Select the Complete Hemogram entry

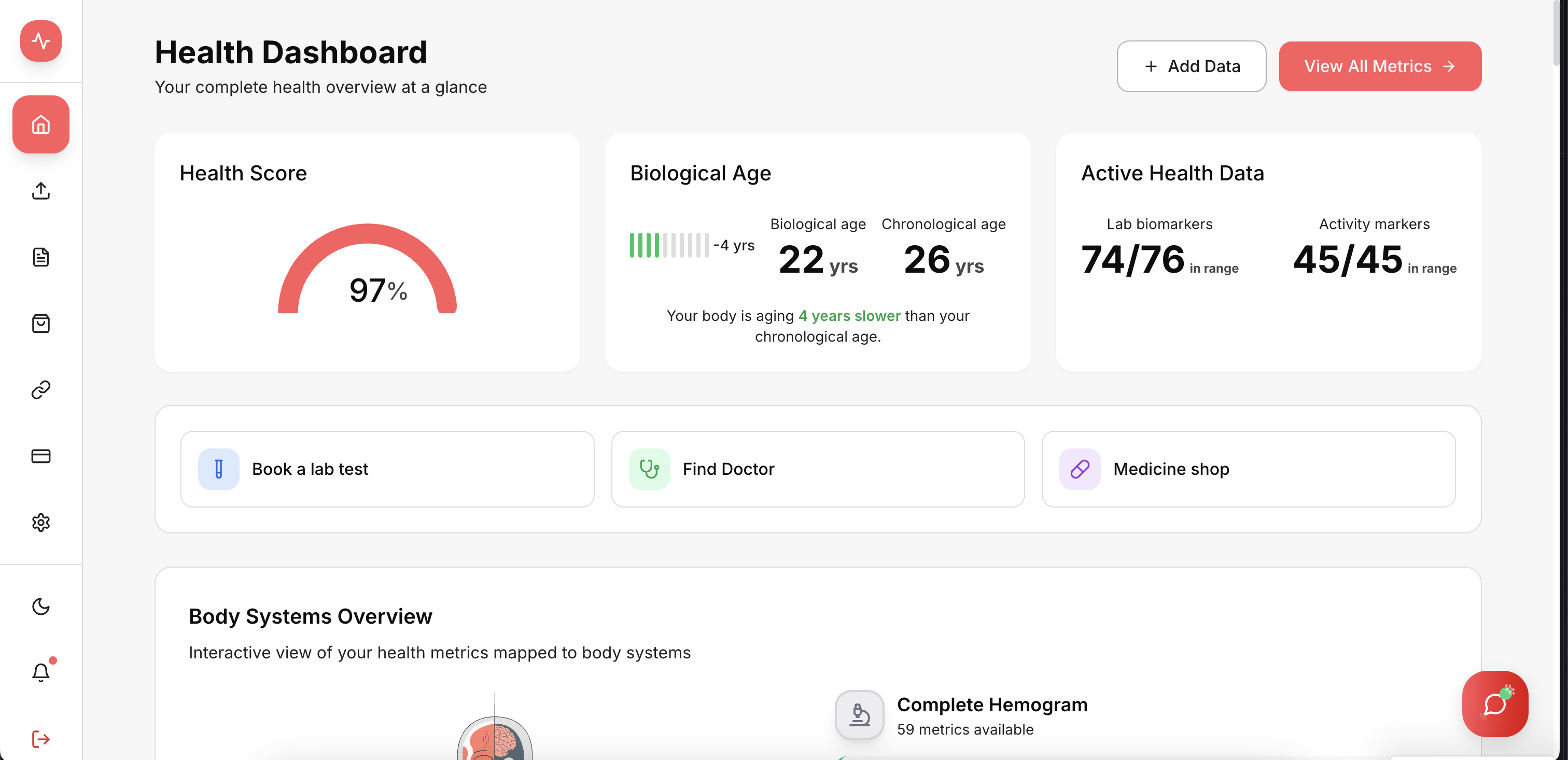pyautogui.click(x=991, y=715)
